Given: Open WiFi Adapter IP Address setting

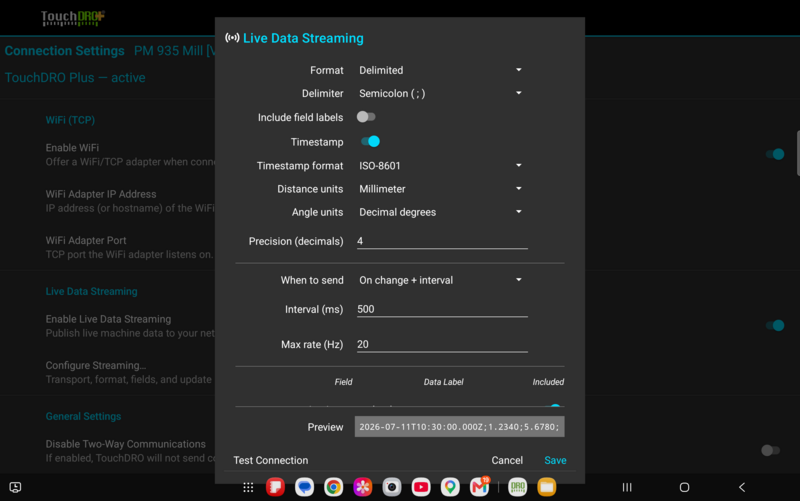Looking at the screenshot, I should pyautogui.click(x=130, y=201).
